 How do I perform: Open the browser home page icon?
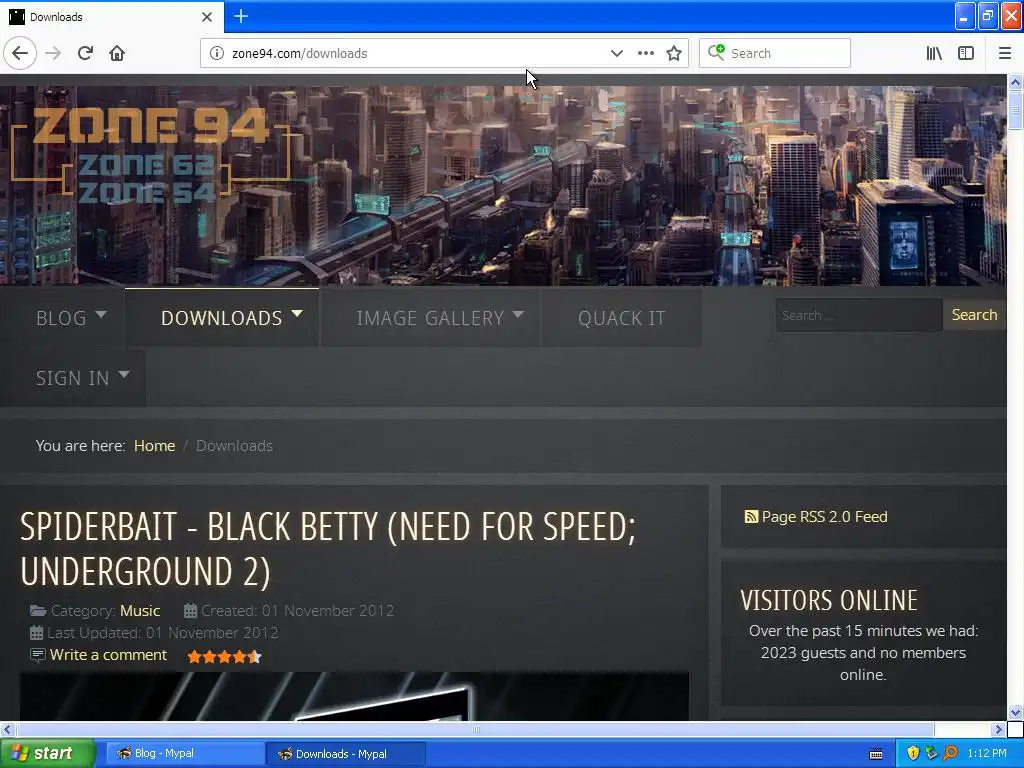point(117,54)
